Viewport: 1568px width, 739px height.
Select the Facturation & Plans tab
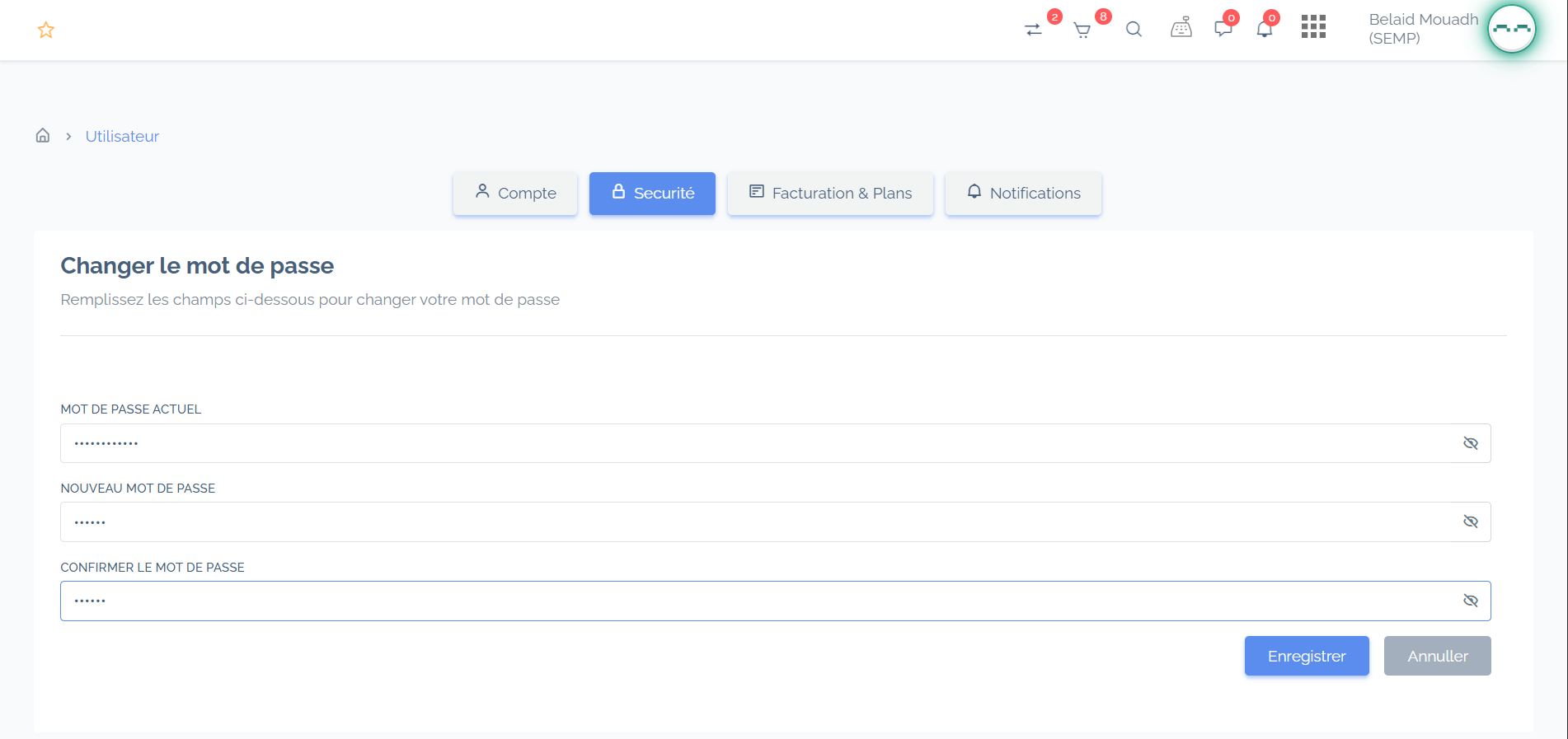(830, 194)
